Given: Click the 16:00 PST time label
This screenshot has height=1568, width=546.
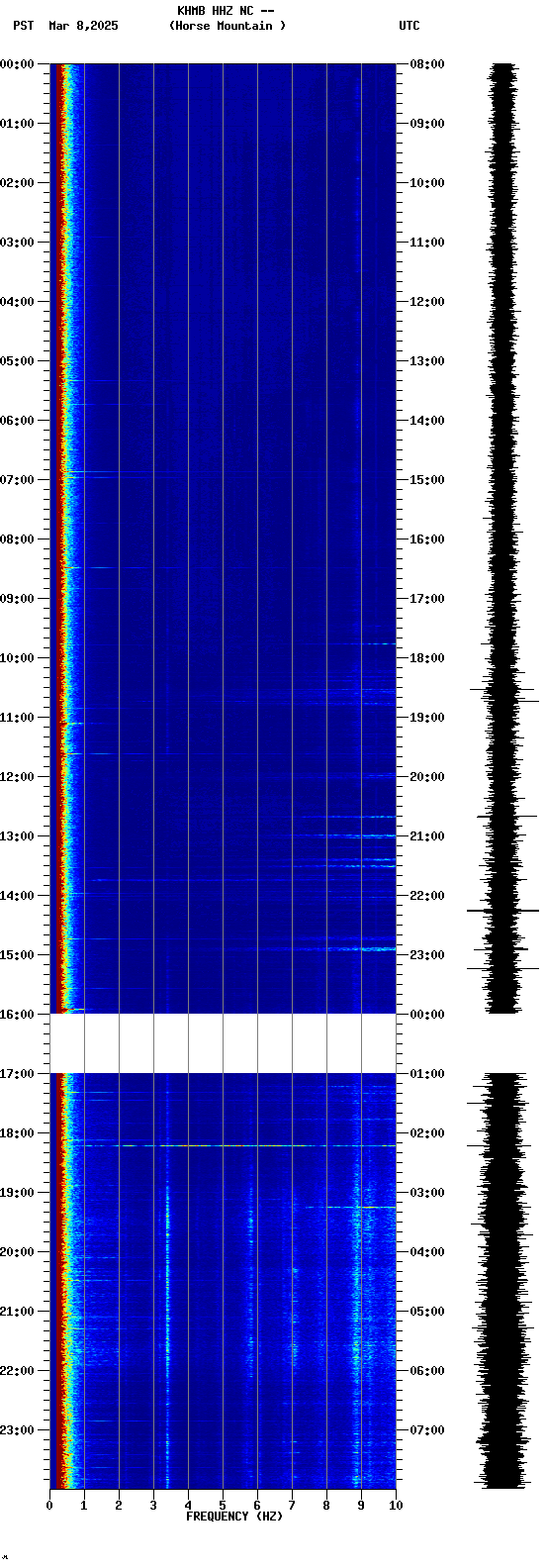Looking at the screenshot, I should pos(17,1015).
